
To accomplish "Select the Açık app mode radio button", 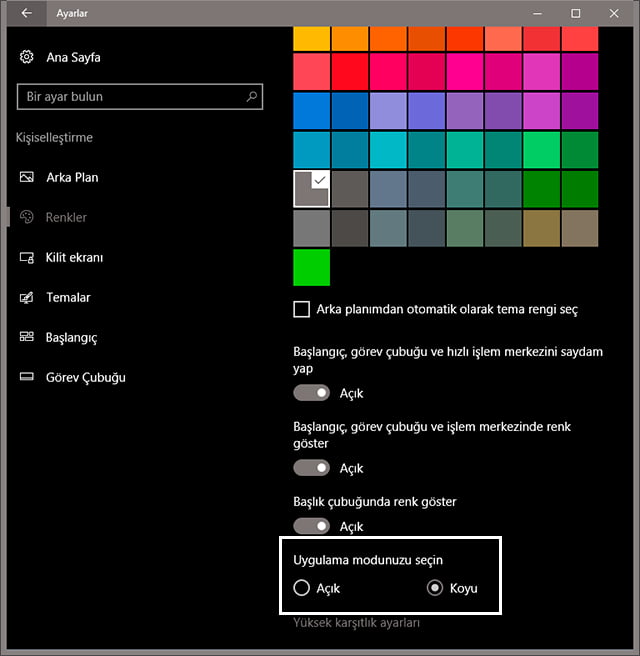I will (302, 588).
